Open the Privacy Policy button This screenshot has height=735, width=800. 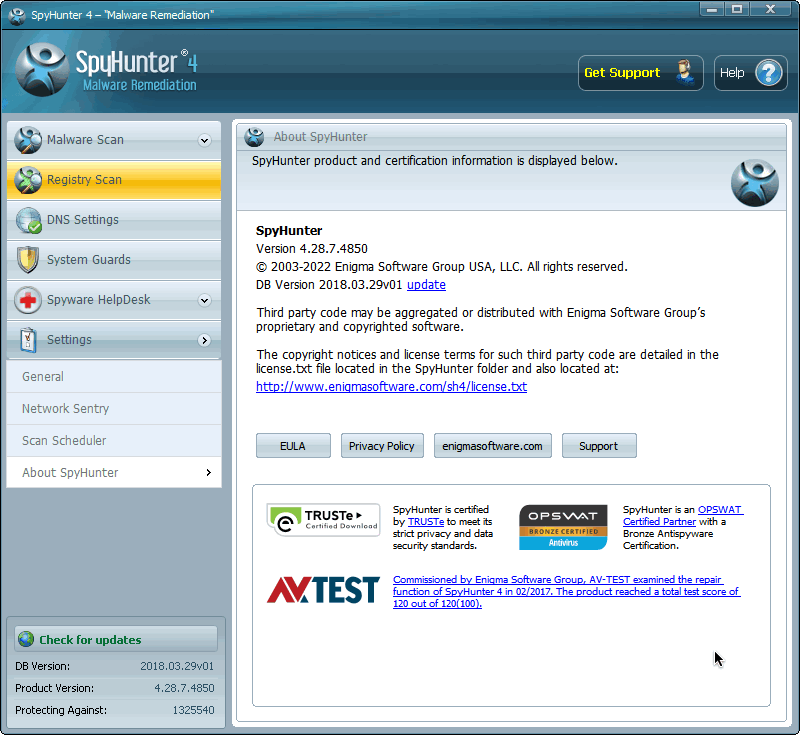pos(382,446)
